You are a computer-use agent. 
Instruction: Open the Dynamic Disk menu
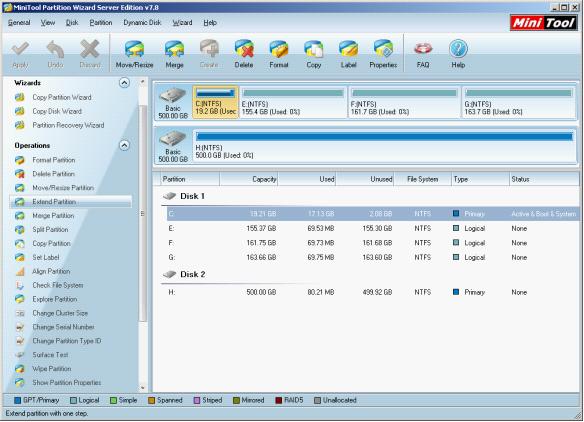[x=142, y=23]
